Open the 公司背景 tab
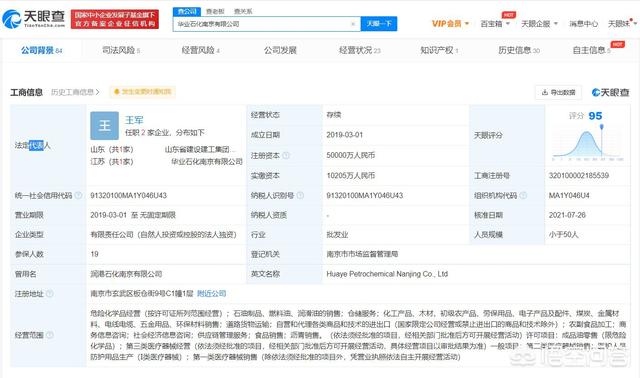The image size is (640, 378). coord(42,50)
